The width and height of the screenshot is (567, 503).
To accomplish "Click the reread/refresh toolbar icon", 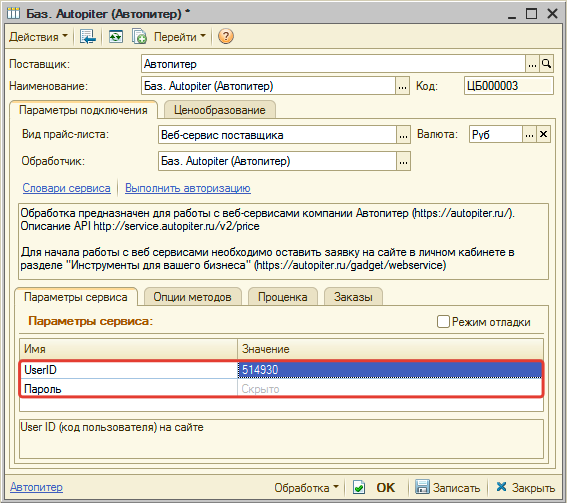I will click(116, 37).
